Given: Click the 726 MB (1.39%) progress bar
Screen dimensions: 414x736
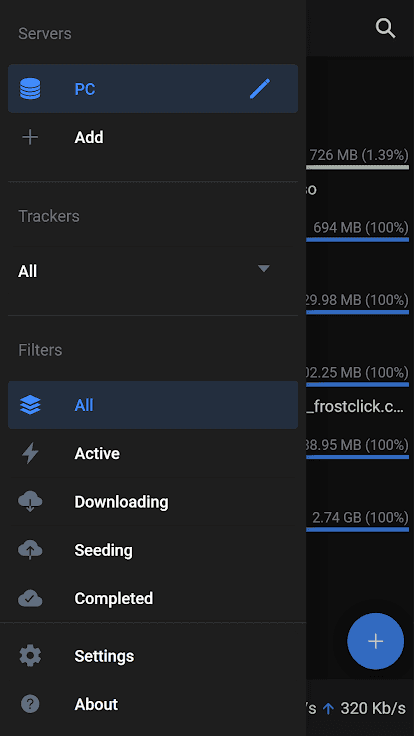Looking at the screenshot, I should pos(358,167).
